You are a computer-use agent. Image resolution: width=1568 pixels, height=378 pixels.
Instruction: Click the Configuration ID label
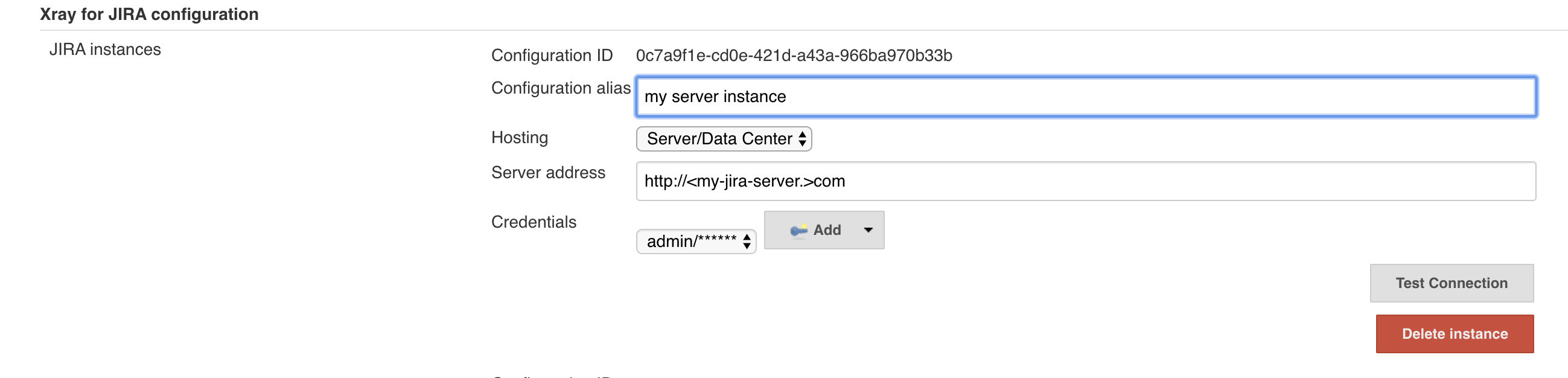click(x=552, y=56)
